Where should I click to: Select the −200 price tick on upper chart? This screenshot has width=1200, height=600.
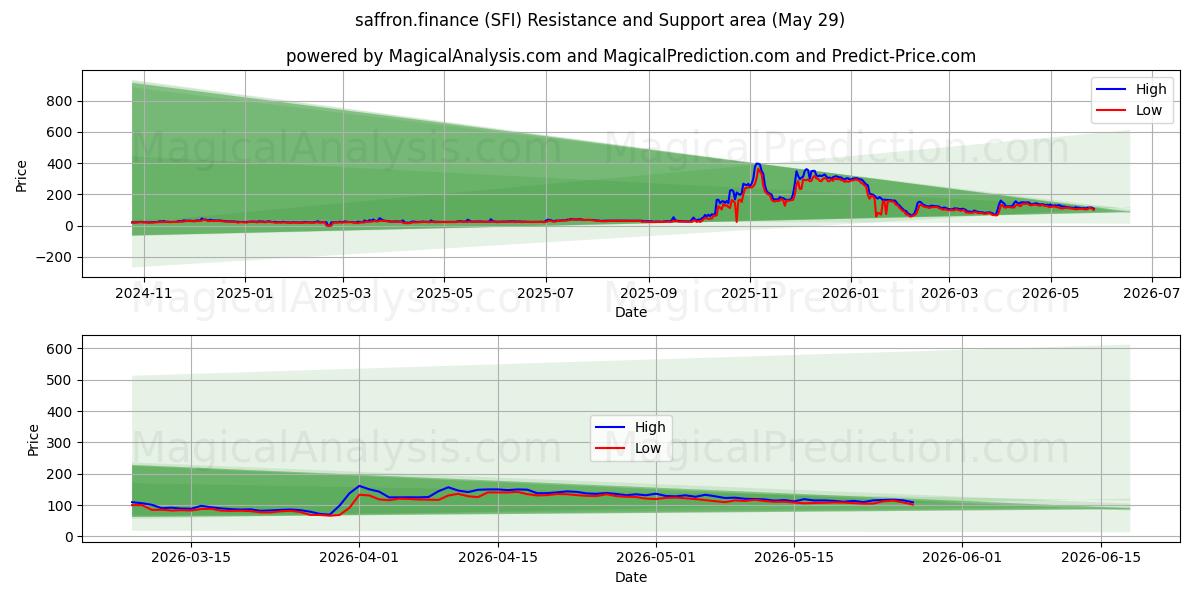click(x=54, y=257)
